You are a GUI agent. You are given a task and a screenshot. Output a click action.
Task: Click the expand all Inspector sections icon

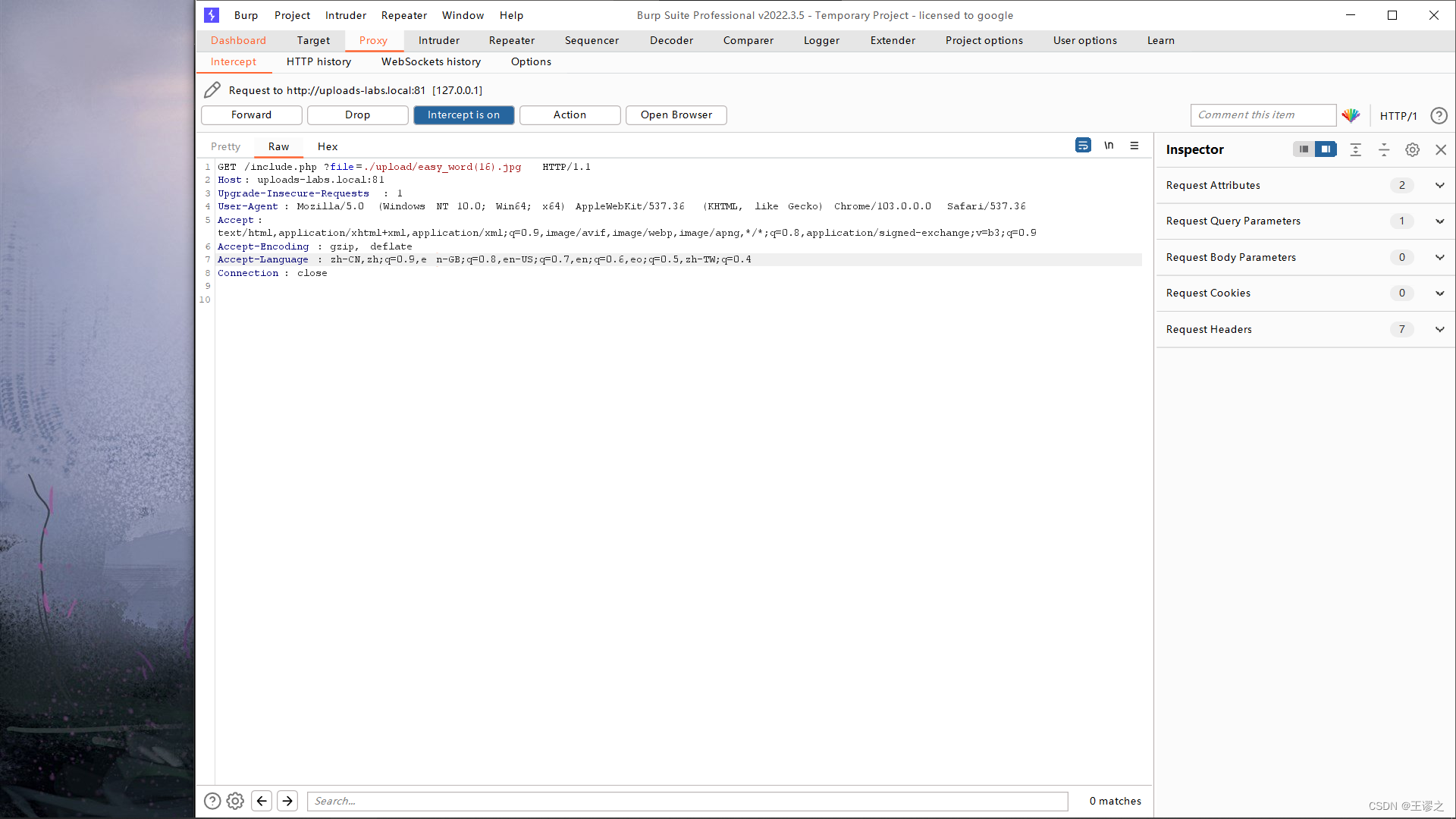click(x=1355, y=149)
